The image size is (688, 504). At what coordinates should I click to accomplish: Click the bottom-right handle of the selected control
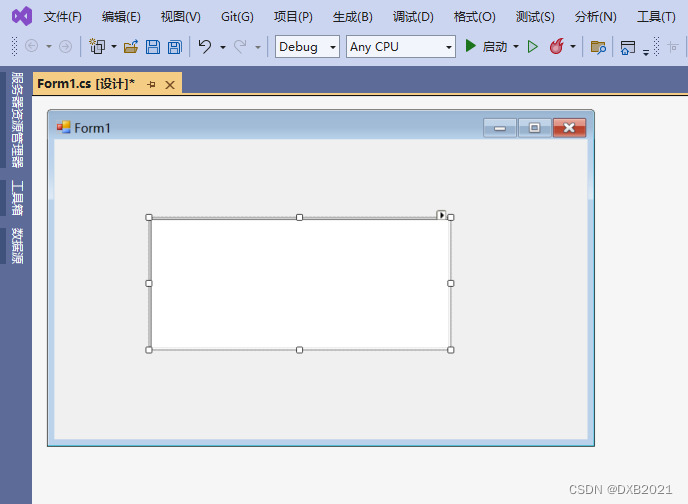click(x=451, y=350)
